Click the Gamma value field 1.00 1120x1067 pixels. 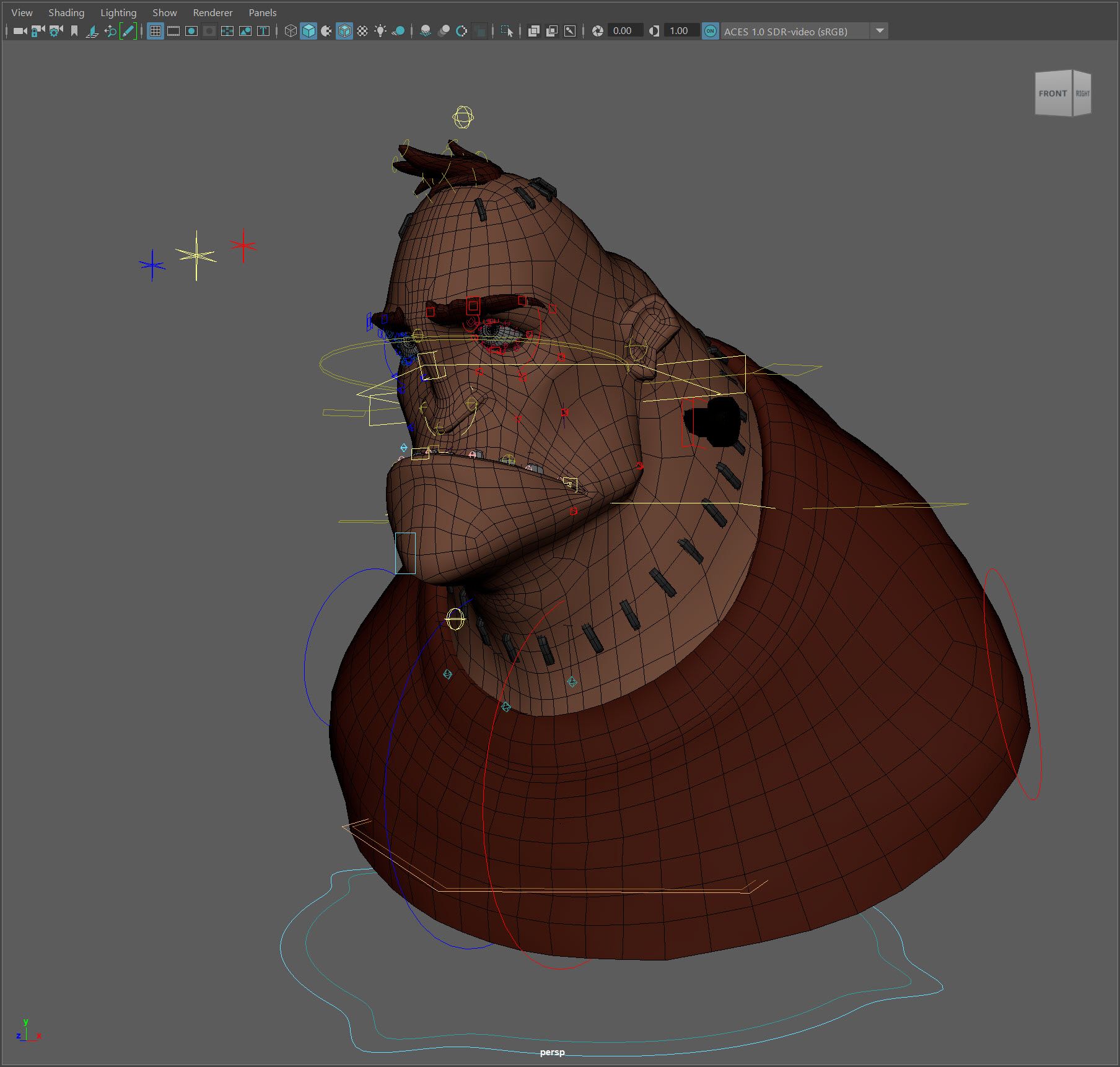click(681, 31)
